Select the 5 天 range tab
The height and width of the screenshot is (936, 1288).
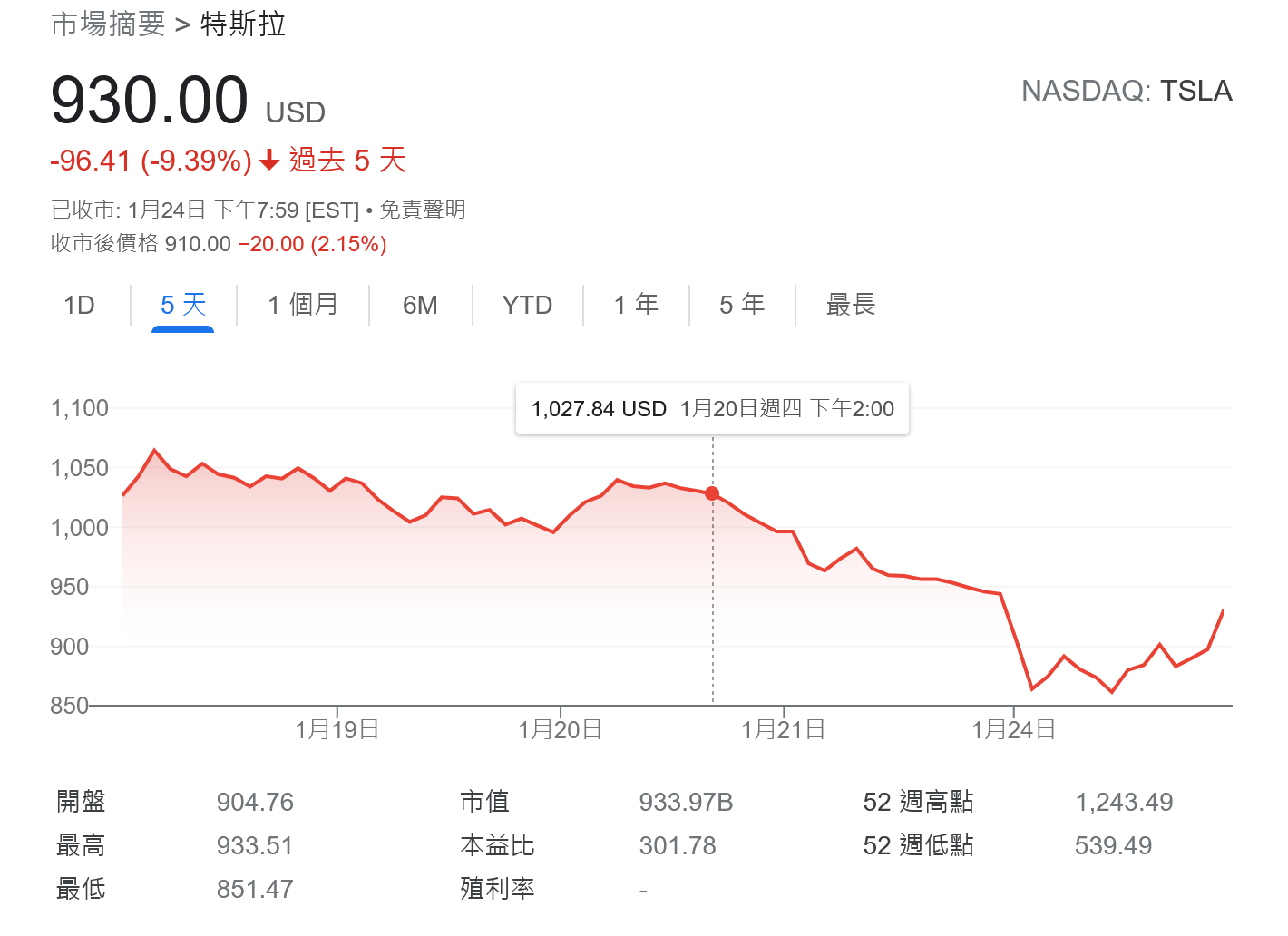click(x=183, y=306)
